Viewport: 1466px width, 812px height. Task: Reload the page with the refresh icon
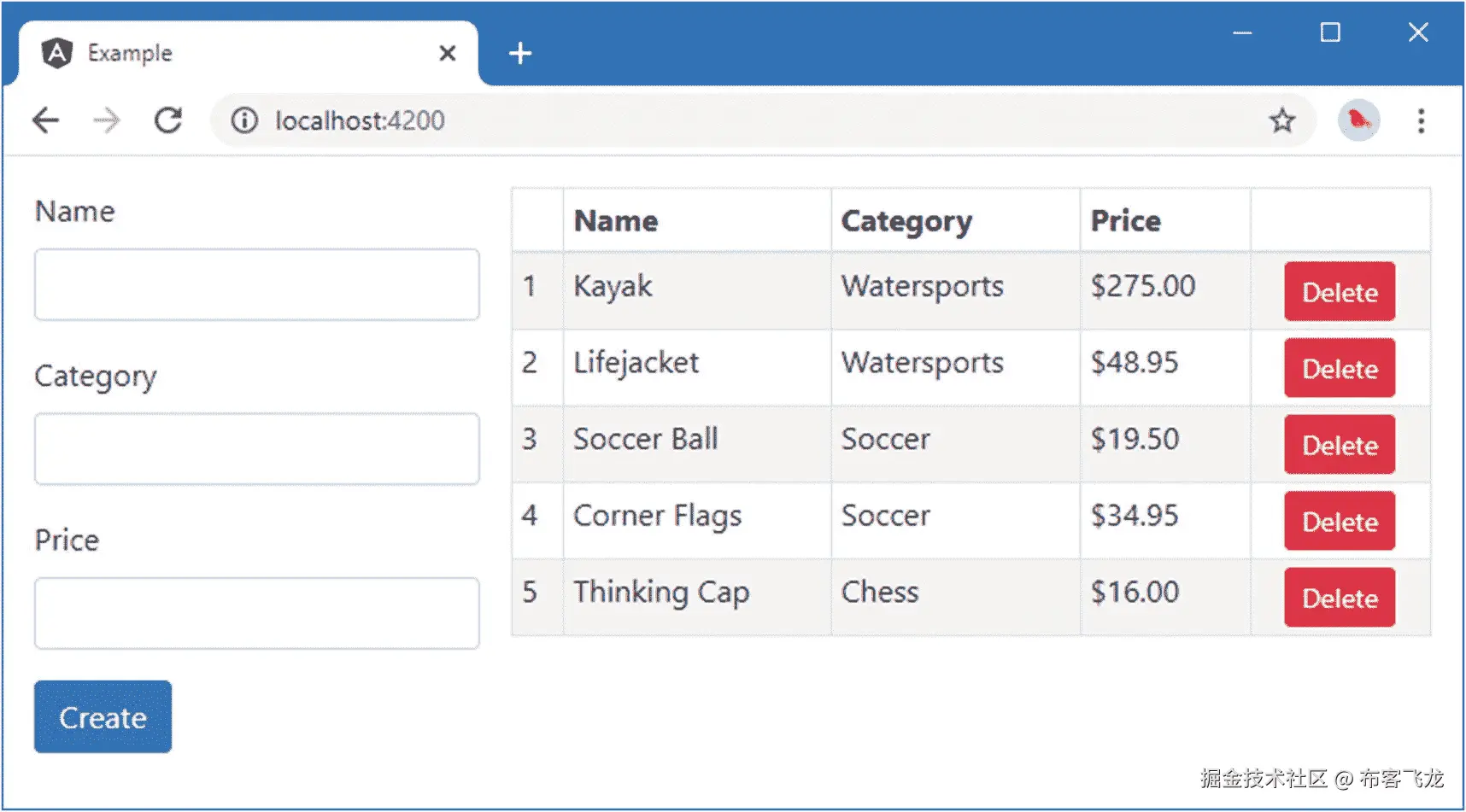point(168,120)
